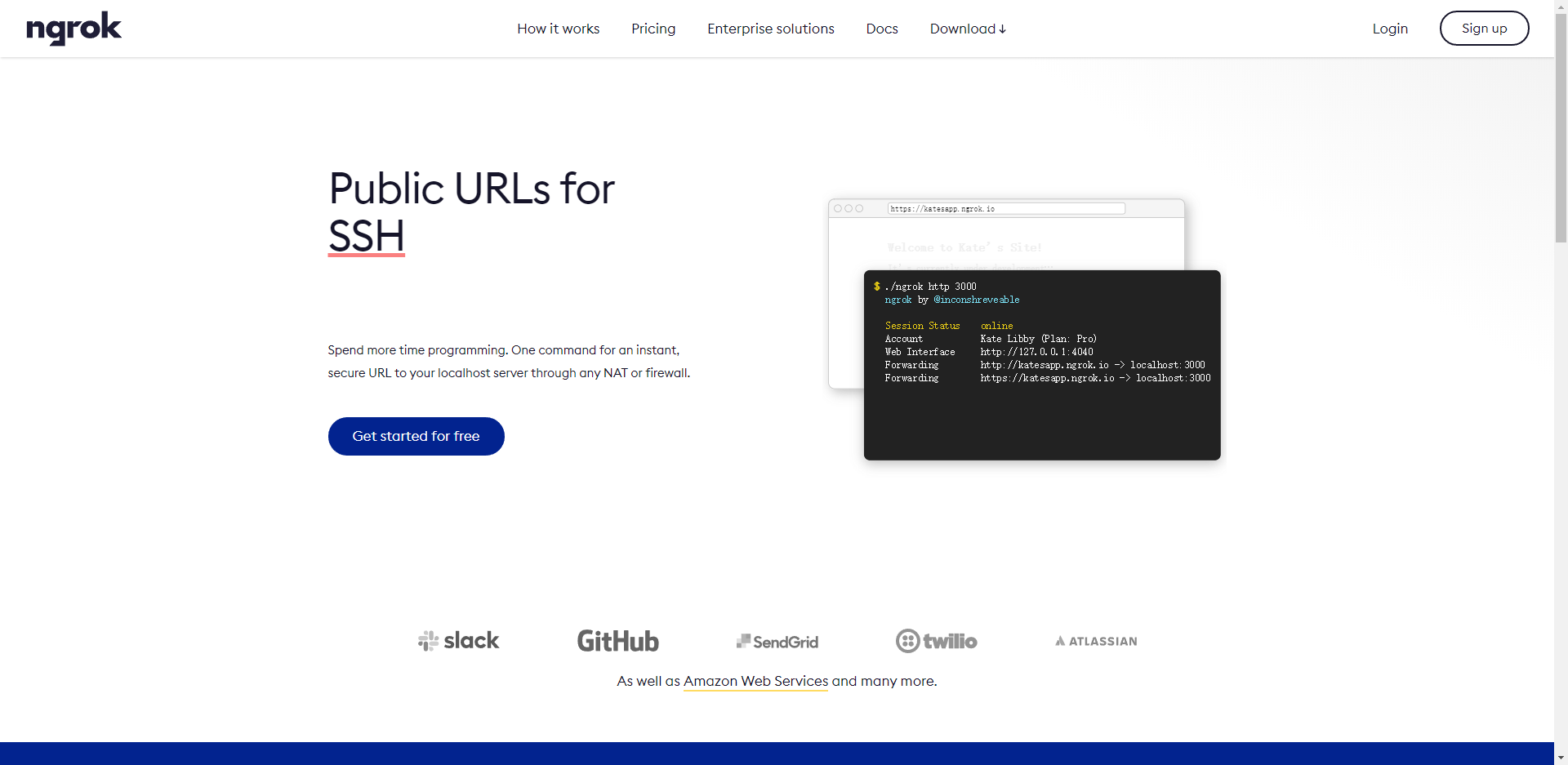This screenshot has height=765, width=1568.
Task: Click the Sign up button
Action: click(1484, 28)
